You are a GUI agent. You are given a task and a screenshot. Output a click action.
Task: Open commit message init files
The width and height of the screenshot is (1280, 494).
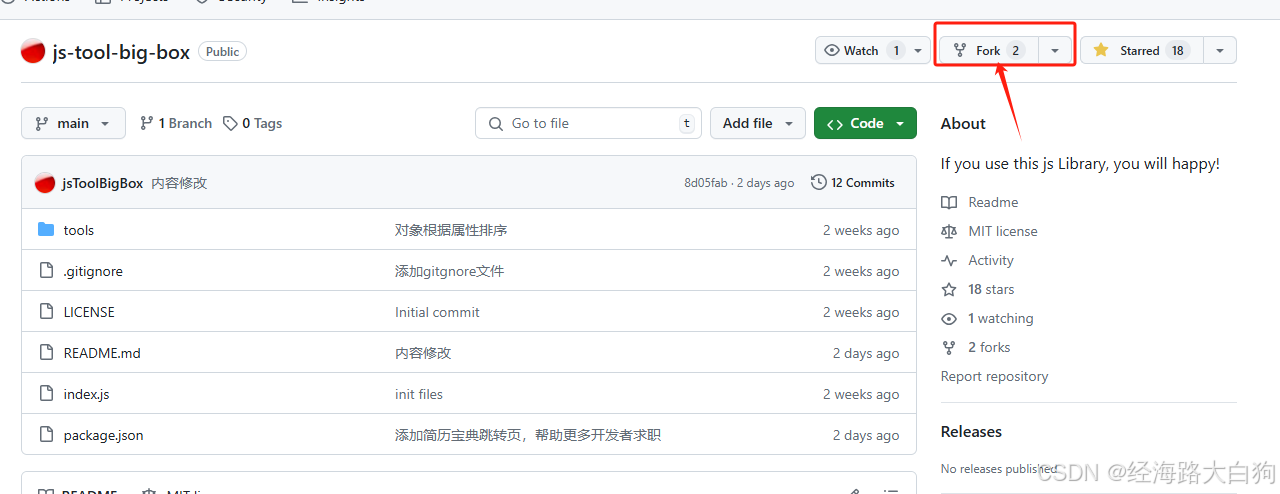[x=419, y=394]
